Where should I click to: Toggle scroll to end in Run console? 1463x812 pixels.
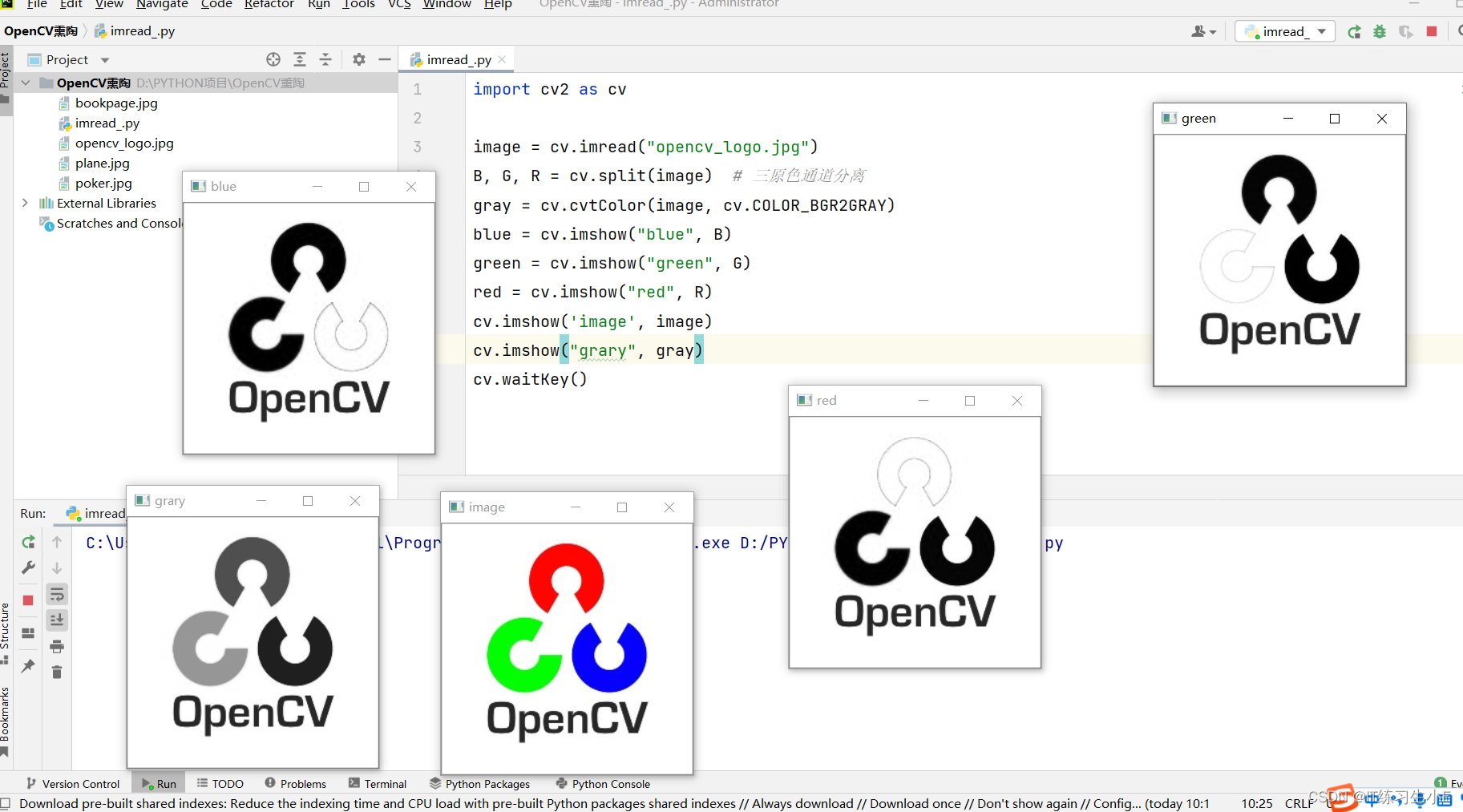57,620
